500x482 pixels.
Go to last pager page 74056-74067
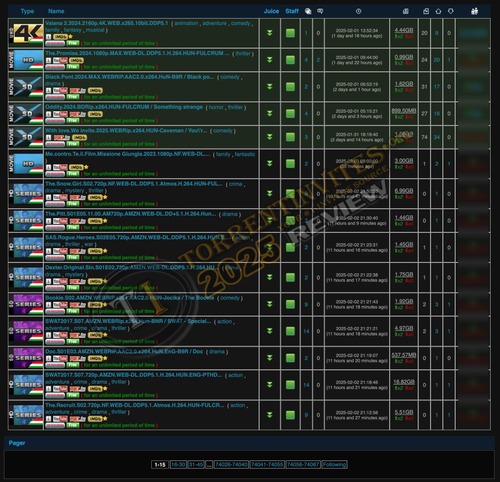click(x=303, y=465)
